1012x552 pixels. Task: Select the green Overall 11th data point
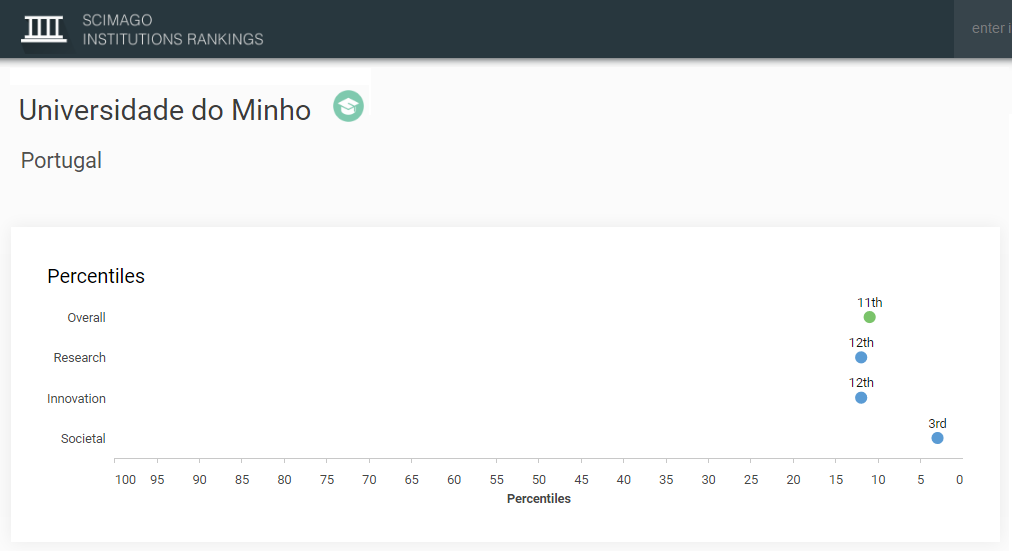click(869, 317)
